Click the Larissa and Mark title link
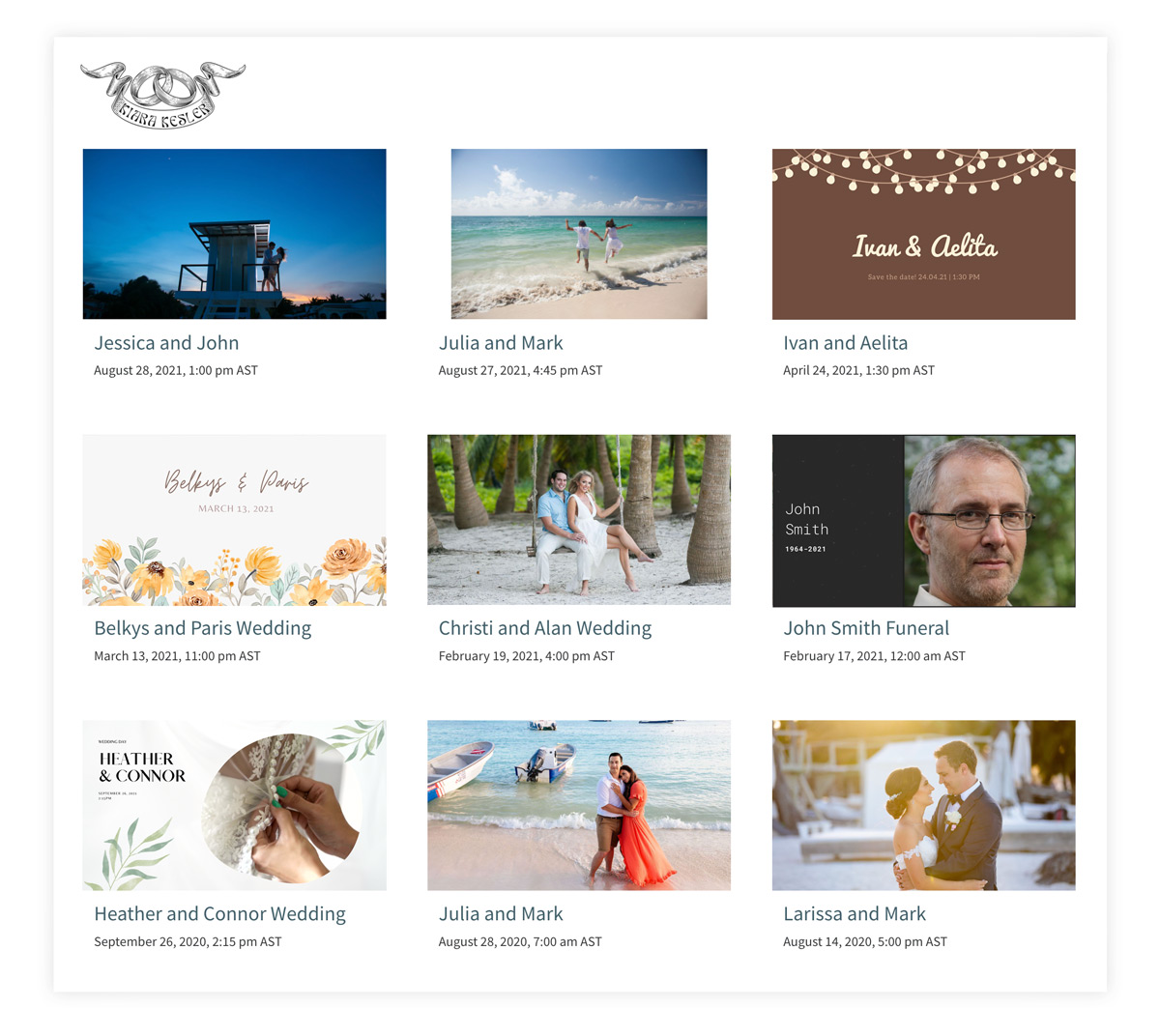Image resolution: width=1160 pixels, height=1036 pixels. [x=855, y=914]
